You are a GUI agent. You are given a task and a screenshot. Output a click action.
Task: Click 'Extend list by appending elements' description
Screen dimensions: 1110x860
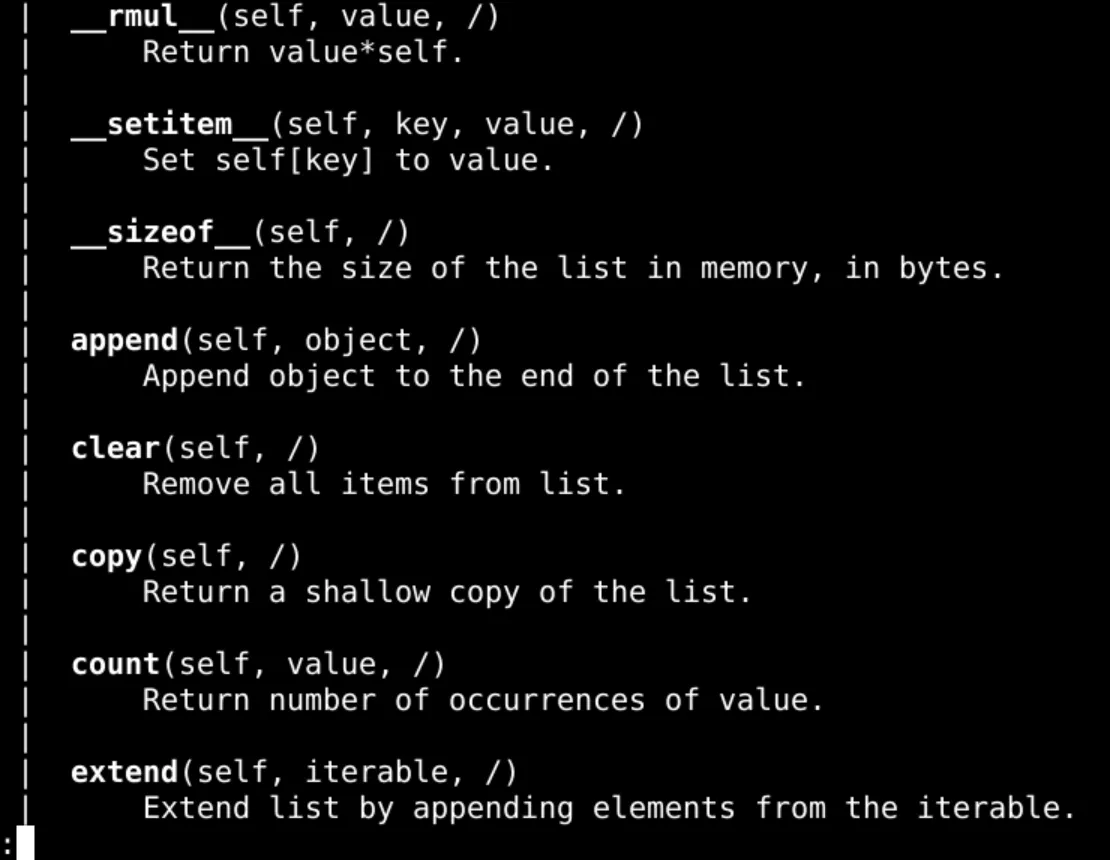coord(608,808)
